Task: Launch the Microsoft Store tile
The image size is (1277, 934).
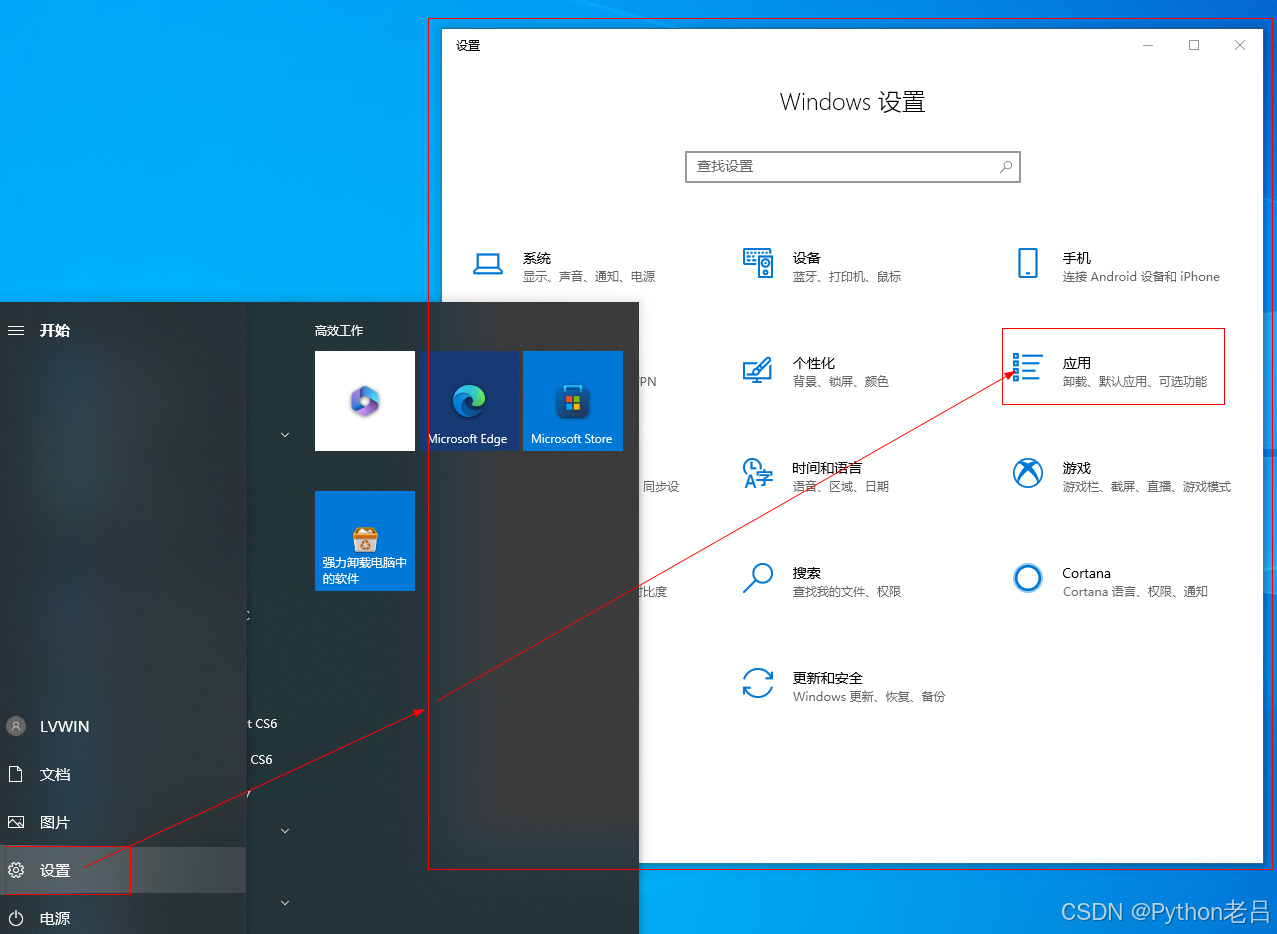Action: tap(572, 401)
